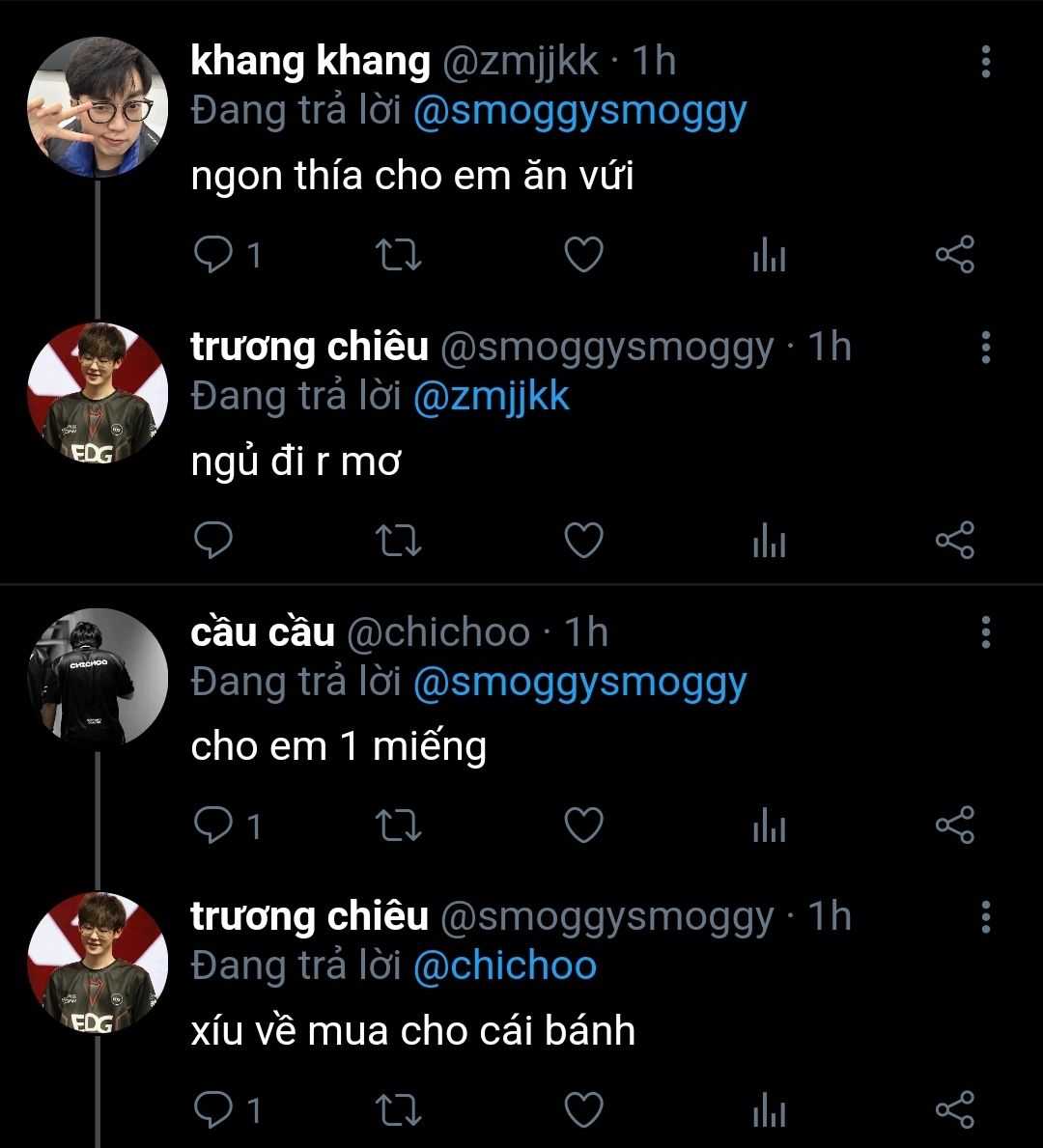
Task: Like khang khang's tweet "ngon thía cho em ăn vứi"
Action: (x=583, y=255)
